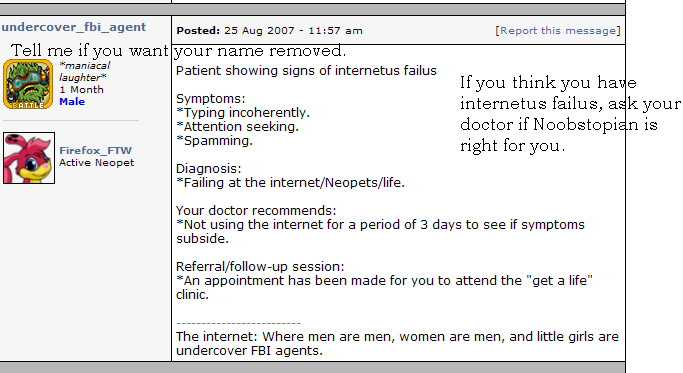Viewport: 683px width, 373px height.
Task: Click the Your doctor recommends line
Action: (x=256, y=210)
